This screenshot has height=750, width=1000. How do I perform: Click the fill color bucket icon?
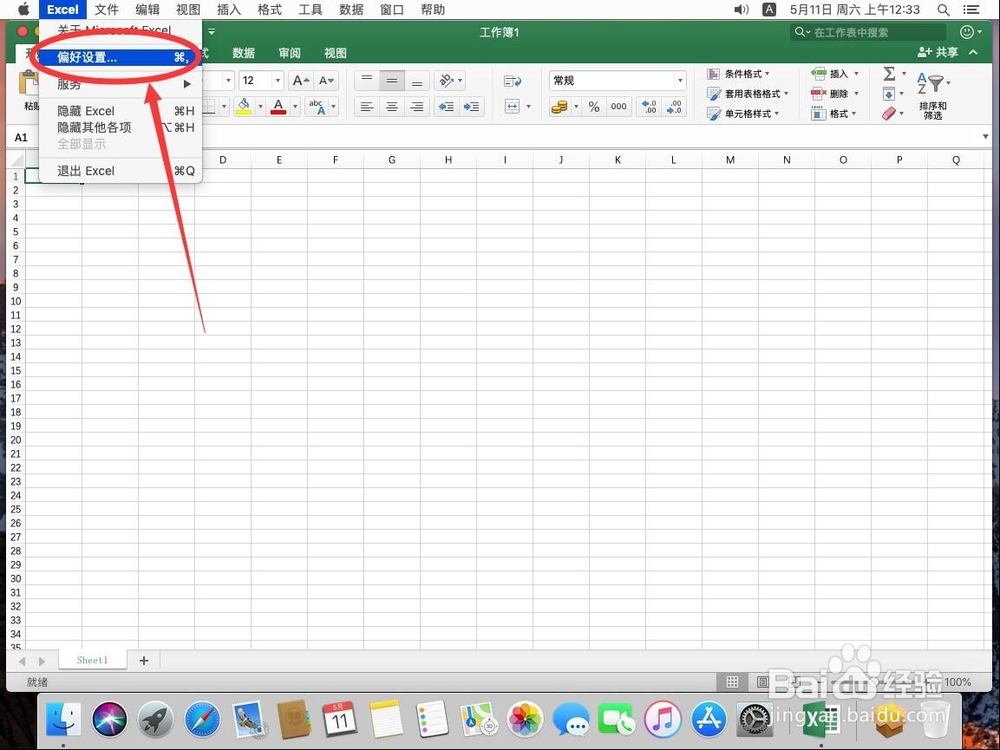[243, 107]
